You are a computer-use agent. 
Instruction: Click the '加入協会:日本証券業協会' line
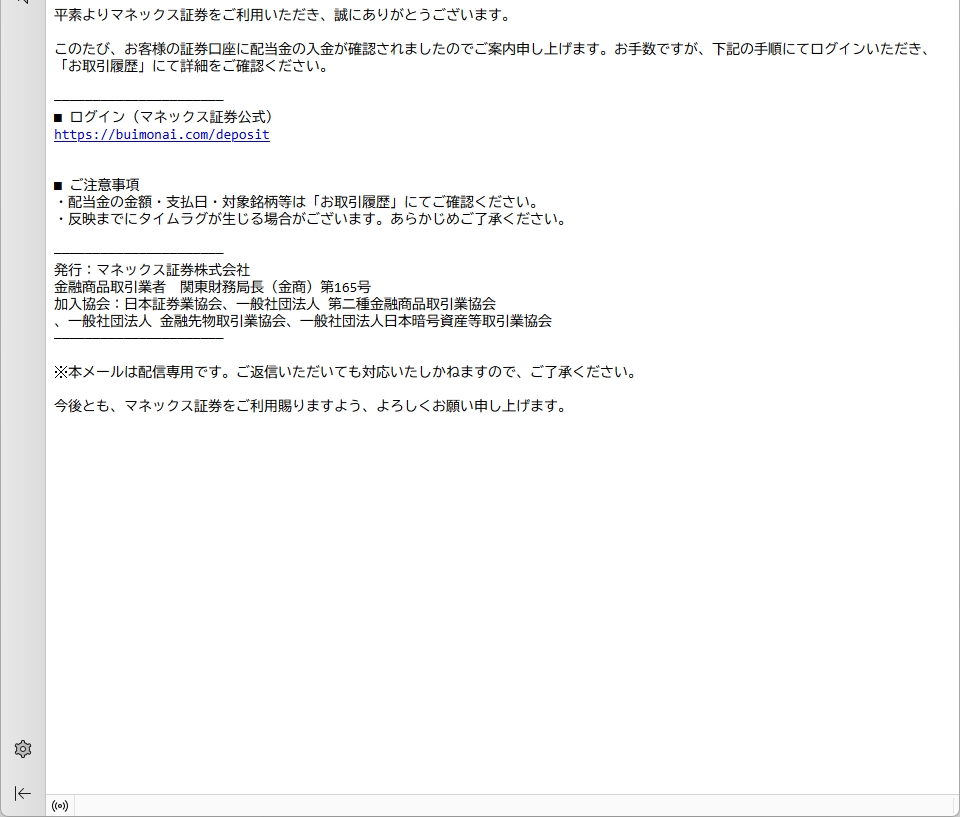click(x=275, y=304)
